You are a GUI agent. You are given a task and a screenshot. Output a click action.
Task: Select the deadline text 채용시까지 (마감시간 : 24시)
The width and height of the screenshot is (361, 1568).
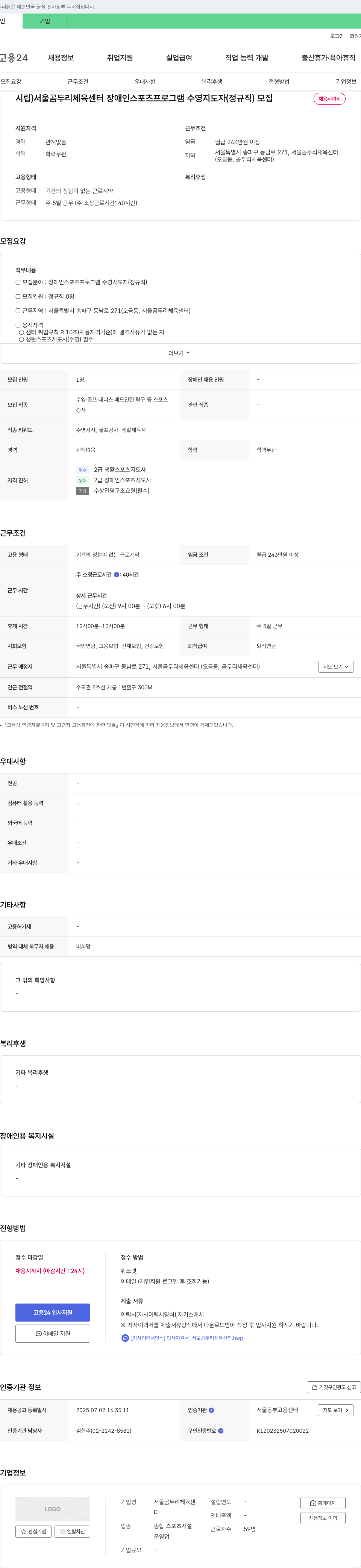point(50,1271)
